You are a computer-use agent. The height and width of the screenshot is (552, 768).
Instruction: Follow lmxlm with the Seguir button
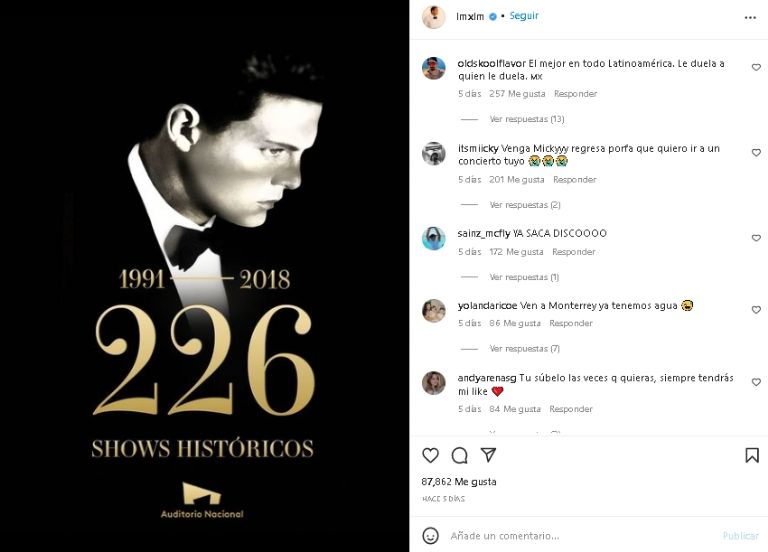click(525, 16)
